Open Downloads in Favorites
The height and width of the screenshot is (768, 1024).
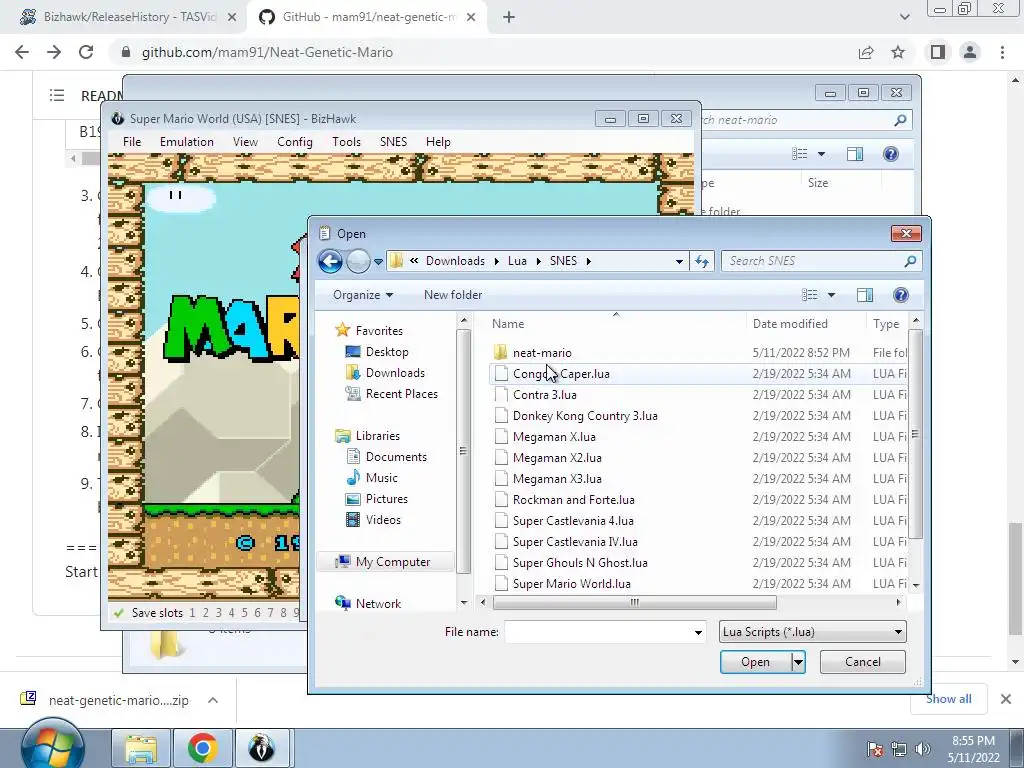pyautogui.click(x=395, y=373)
